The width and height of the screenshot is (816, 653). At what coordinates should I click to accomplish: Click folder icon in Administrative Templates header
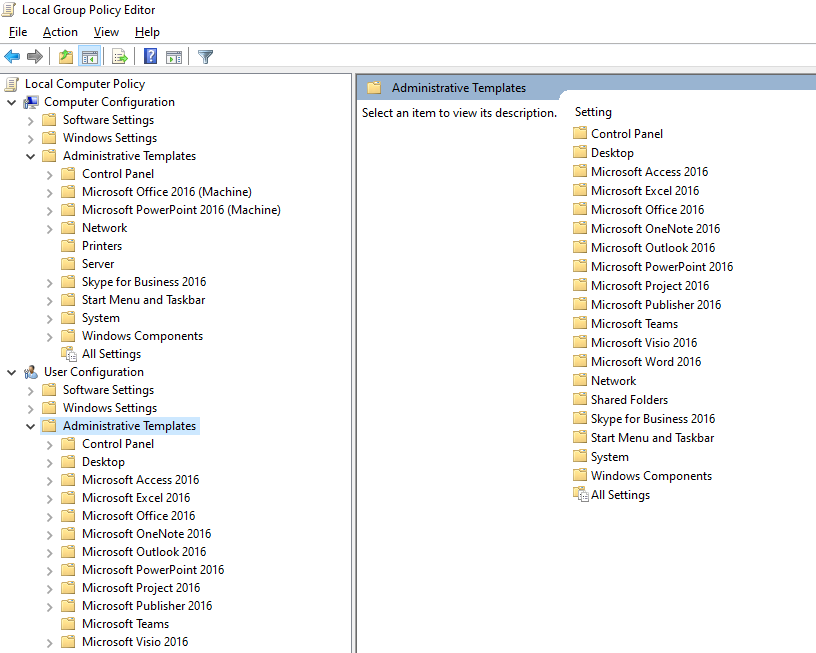coord(374,87)
